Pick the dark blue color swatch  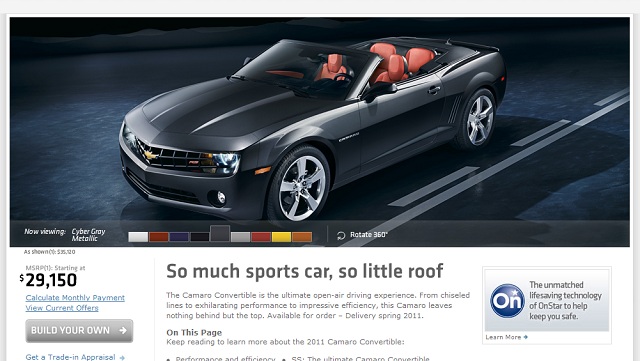[179, 237]
